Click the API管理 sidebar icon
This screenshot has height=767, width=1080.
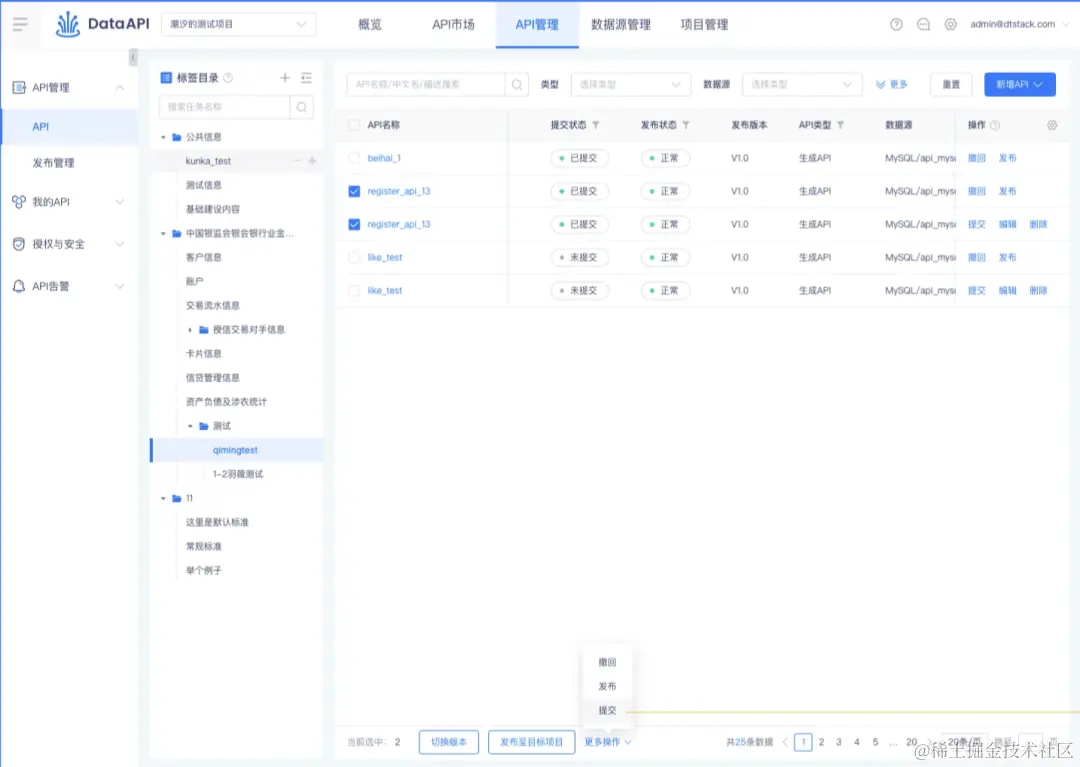click(19, 87)
